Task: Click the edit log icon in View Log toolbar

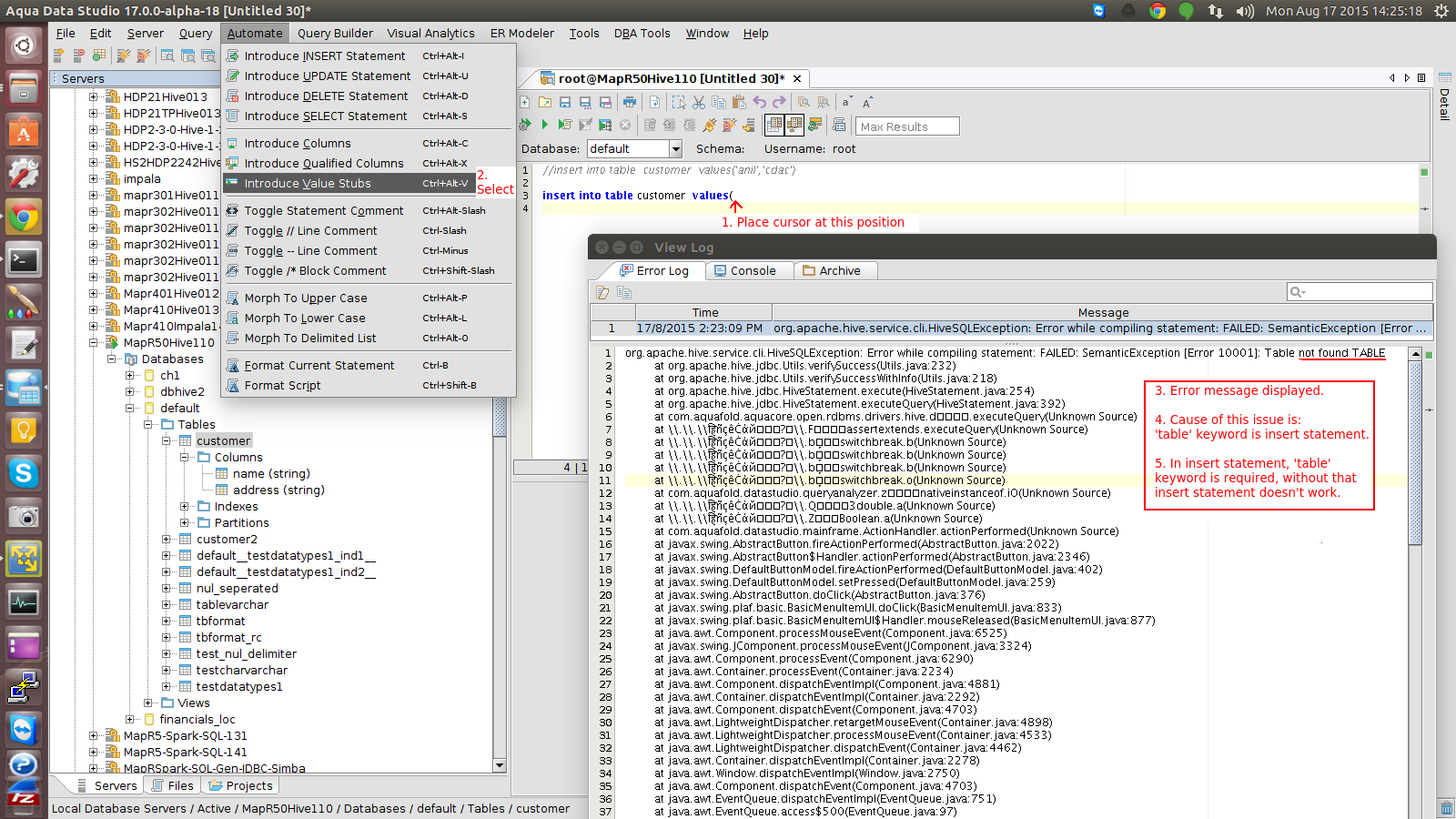Action: pos(602,292)
